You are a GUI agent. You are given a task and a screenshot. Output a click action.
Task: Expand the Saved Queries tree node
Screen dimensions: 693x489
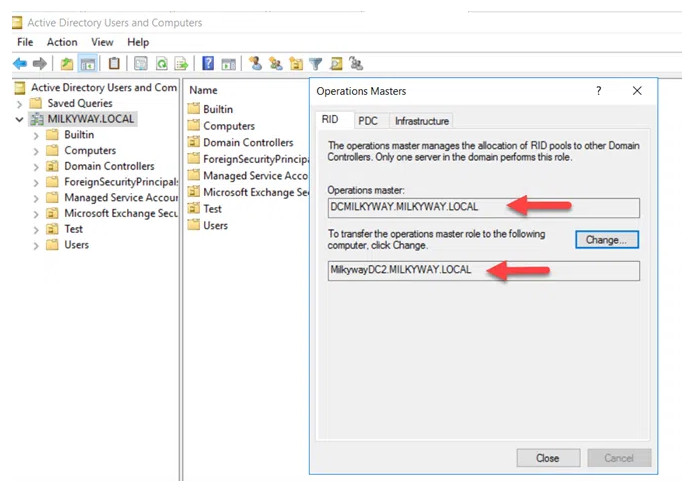pyautogui.click(x=20, y=103)
